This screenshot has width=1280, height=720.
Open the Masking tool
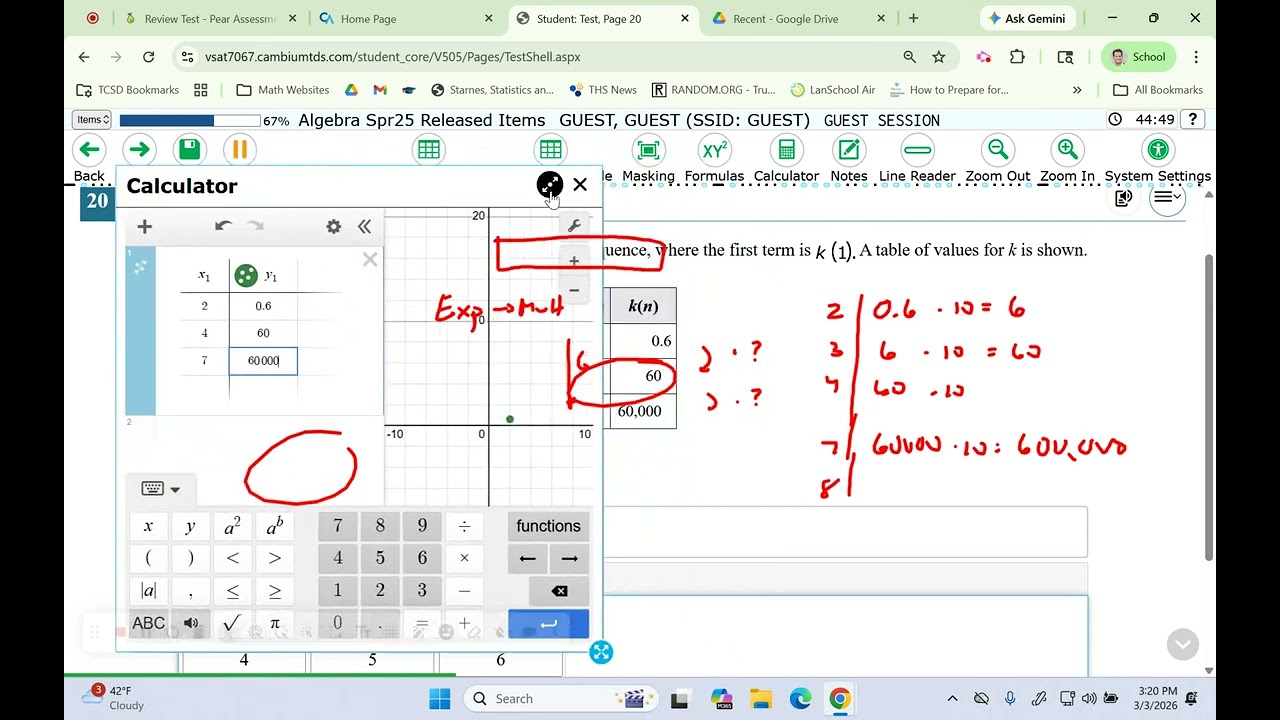tap(648, 158)
